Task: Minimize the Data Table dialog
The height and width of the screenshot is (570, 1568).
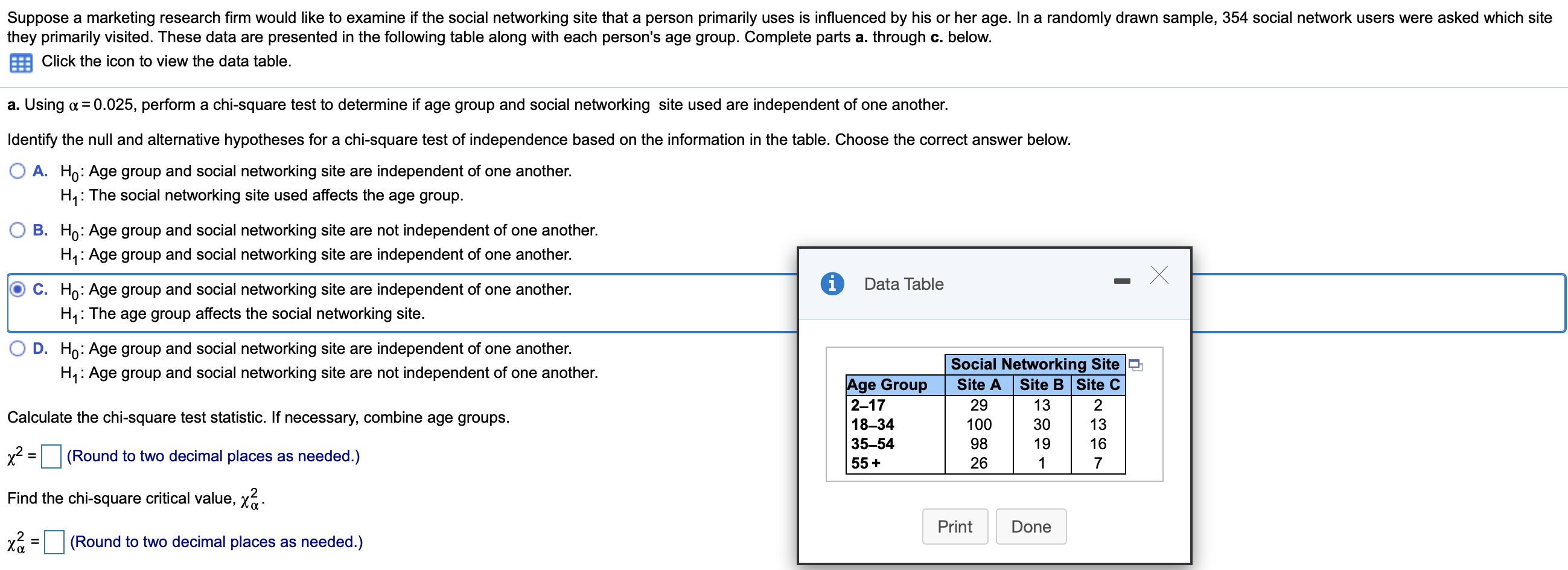Action: (1121, 281)
